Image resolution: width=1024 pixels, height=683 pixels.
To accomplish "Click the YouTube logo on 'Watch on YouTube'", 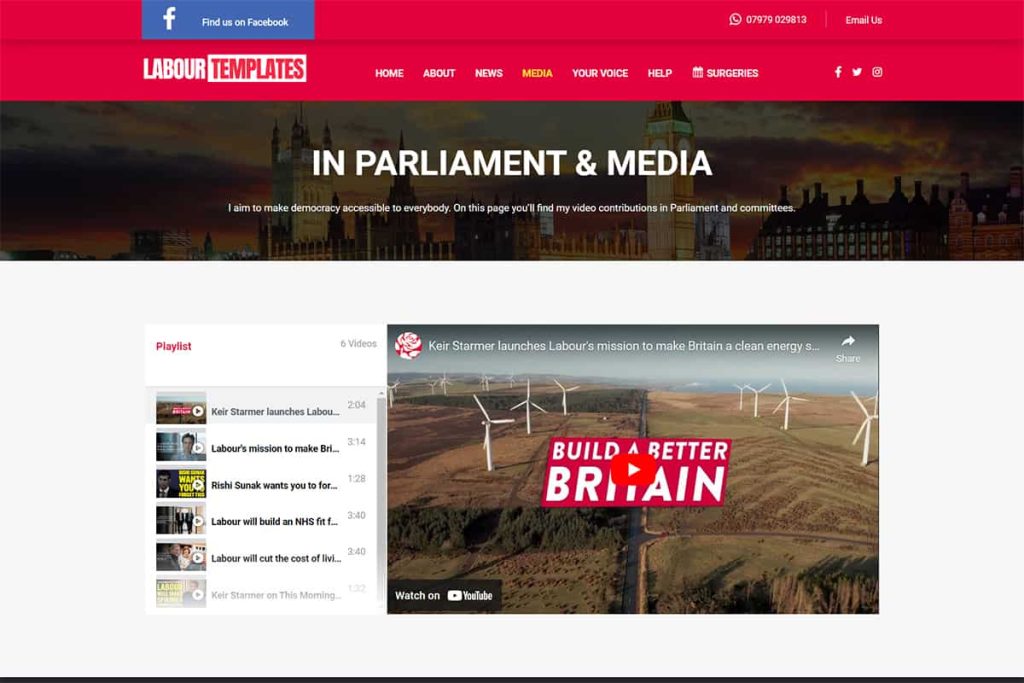I will click(469, 594).
